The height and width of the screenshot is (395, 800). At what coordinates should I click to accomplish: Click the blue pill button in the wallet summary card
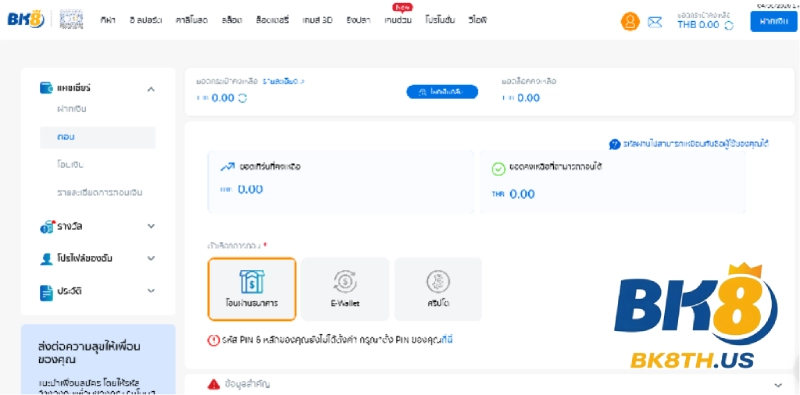click(442, 92)
